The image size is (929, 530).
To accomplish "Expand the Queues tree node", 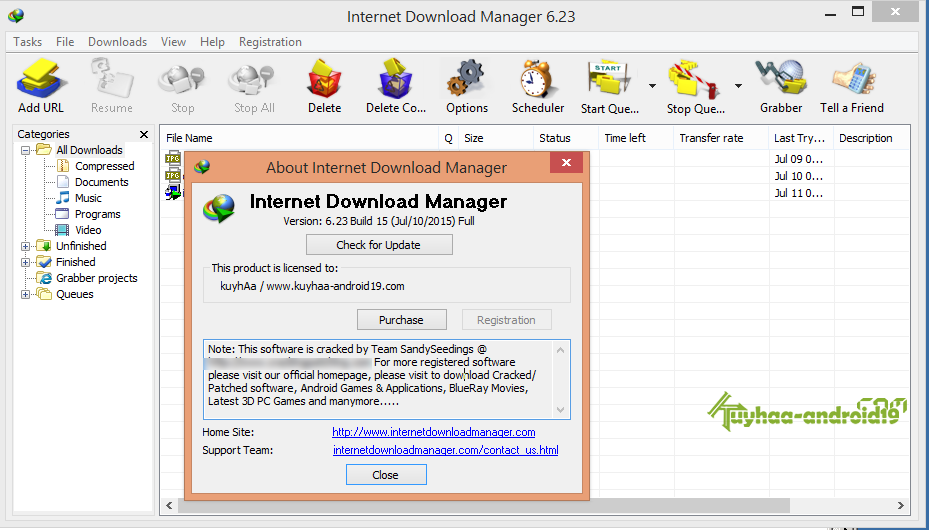I will [x=25, y=294].
